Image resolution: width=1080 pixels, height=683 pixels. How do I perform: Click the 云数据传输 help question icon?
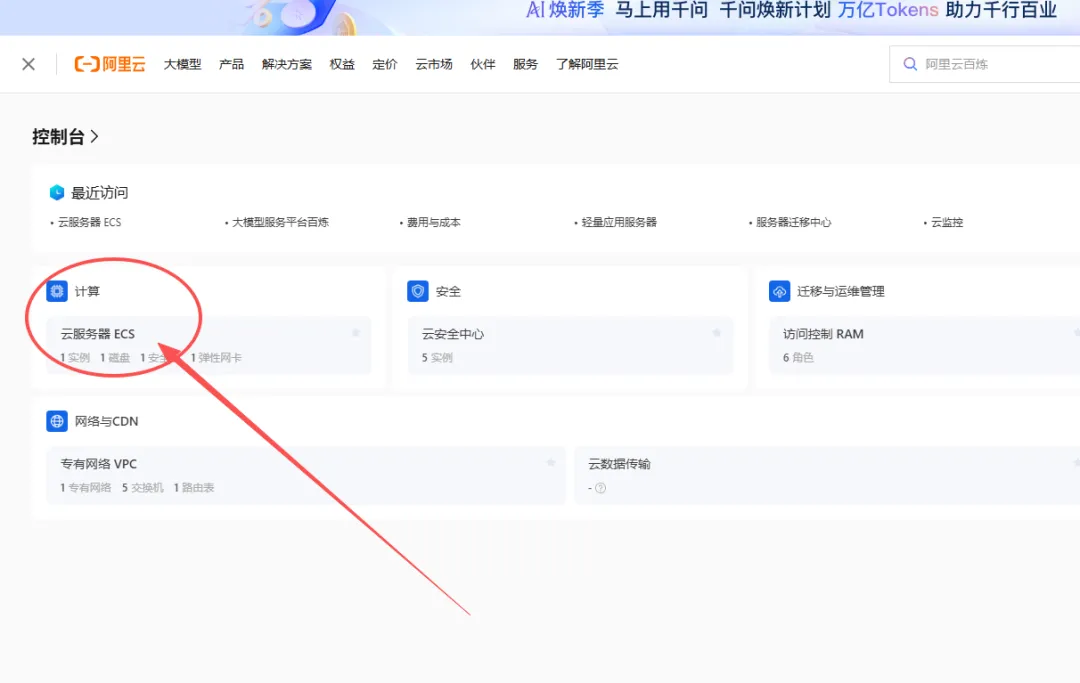601,488
